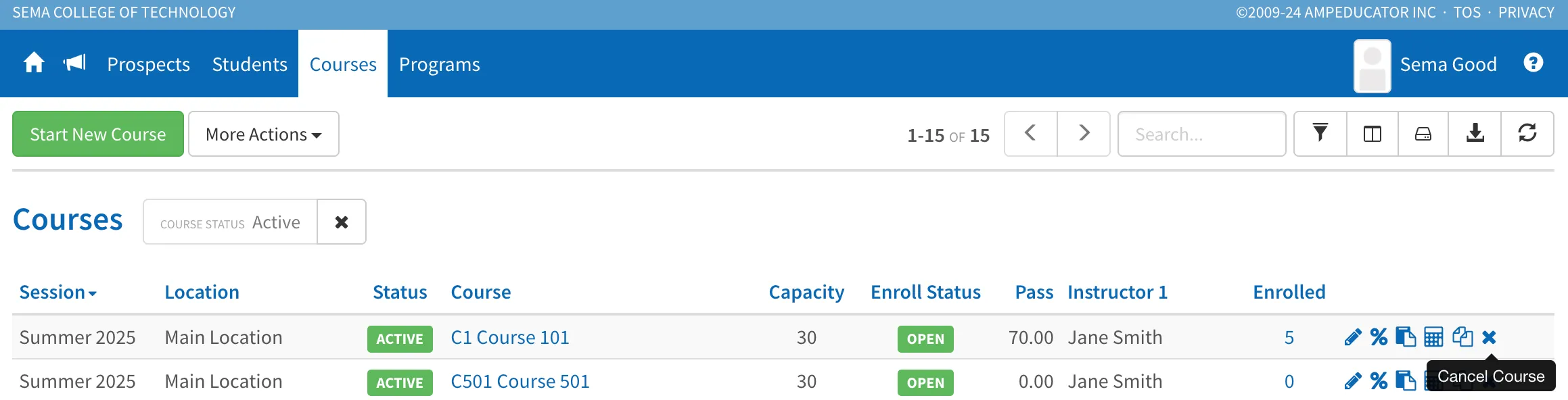Click the download export icon
Viewport: 1568px width, 400px height.
click(1475, 134)
